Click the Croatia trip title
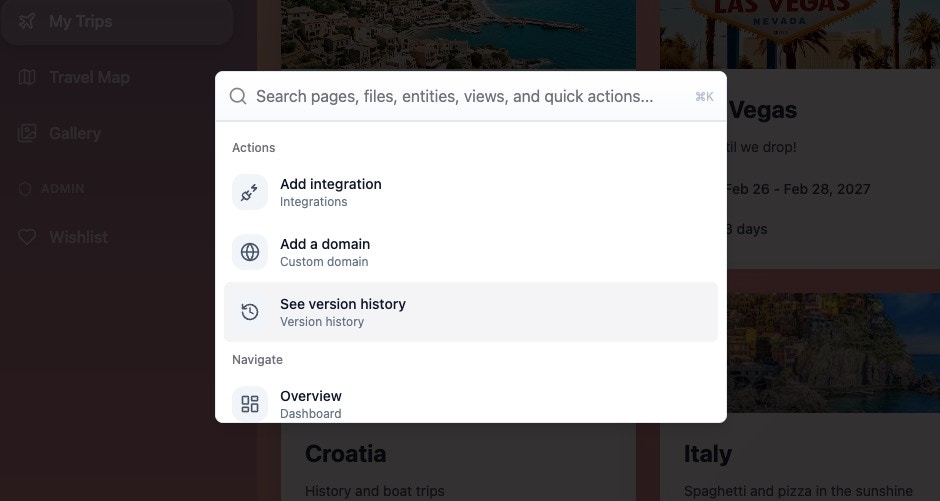 [345, 454]
